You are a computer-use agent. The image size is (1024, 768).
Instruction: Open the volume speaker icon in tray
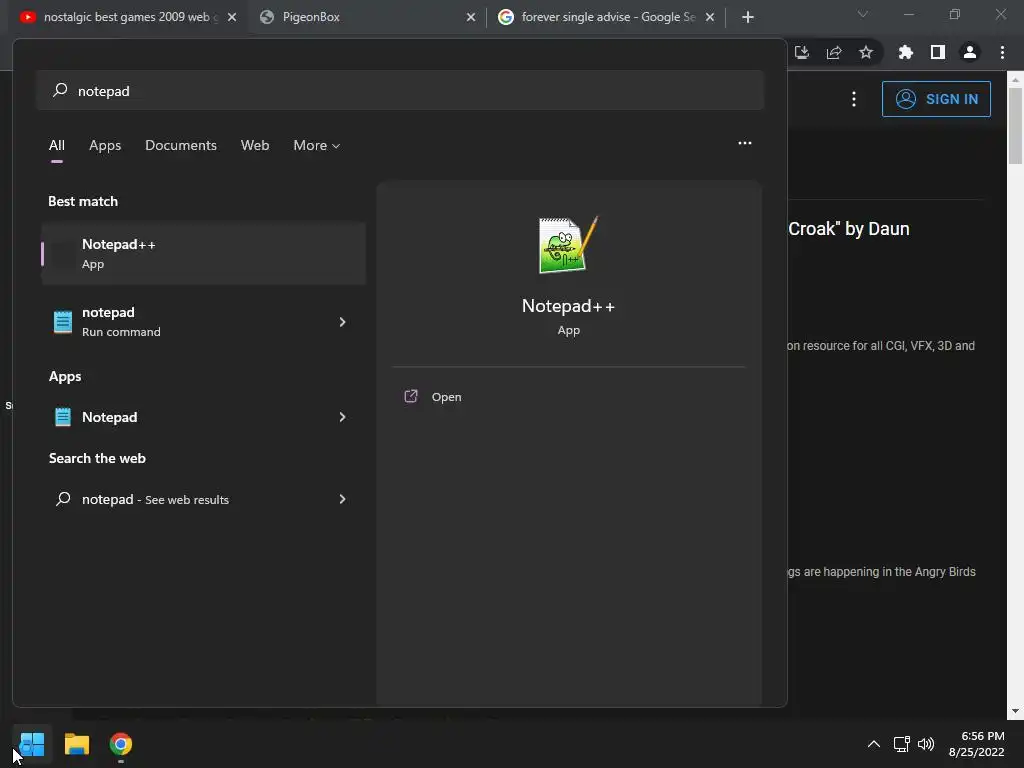pyautogui.click(x=925, y=744)
